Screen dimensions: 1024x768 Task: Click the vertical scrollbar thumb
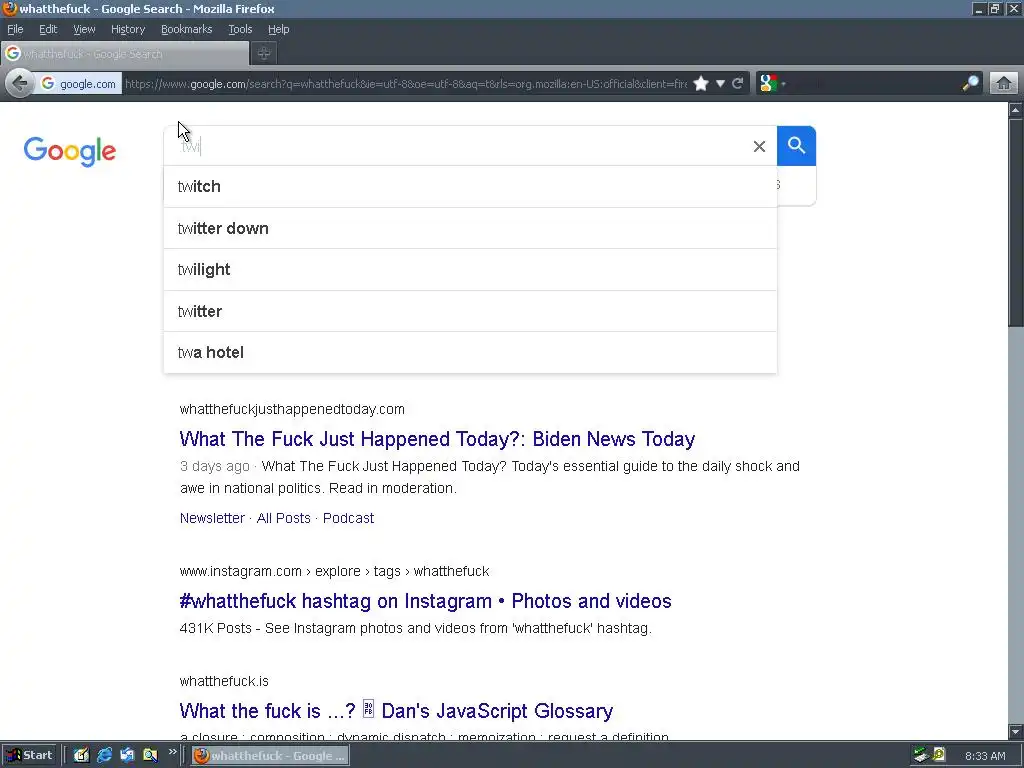pos(1016,223)
